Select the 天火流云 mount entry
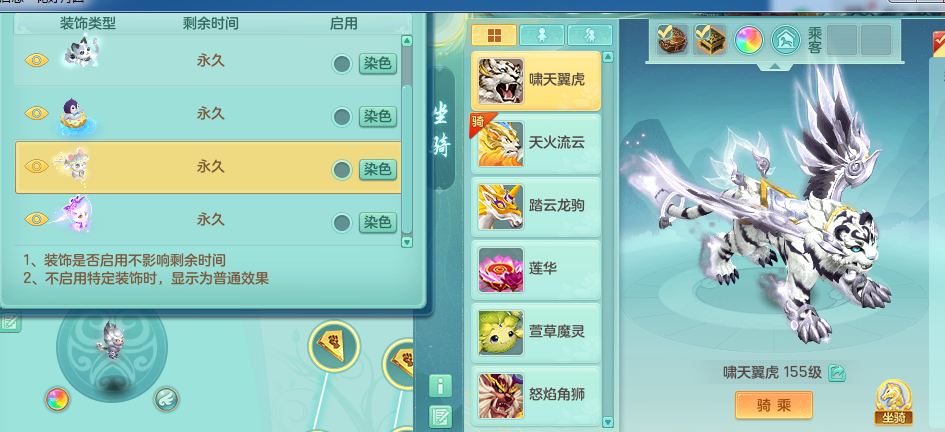Screen dimensions: 945x432 (x=536, y=143)
